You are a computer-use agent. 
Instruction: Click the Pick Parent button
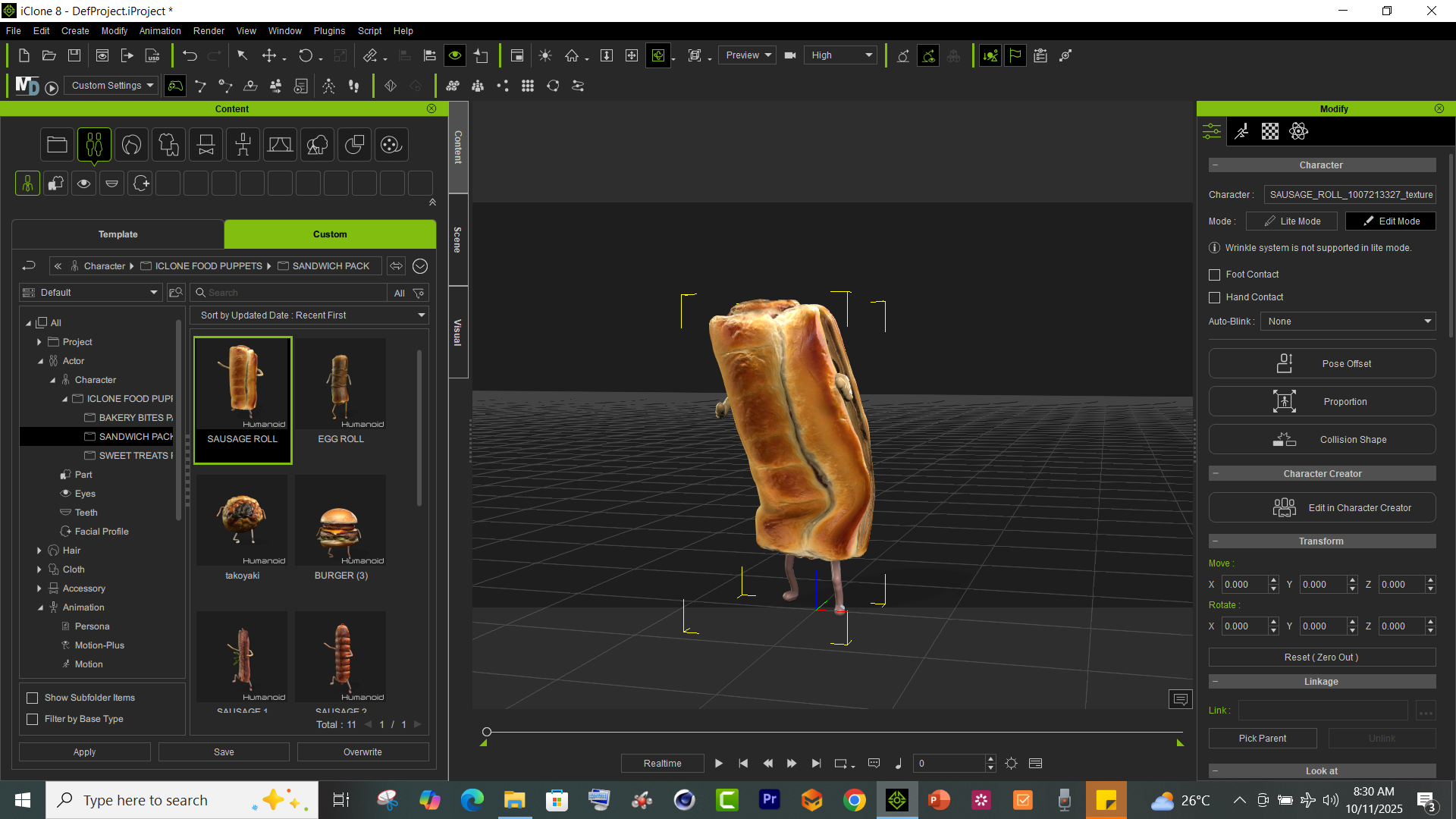(1263, 739)
